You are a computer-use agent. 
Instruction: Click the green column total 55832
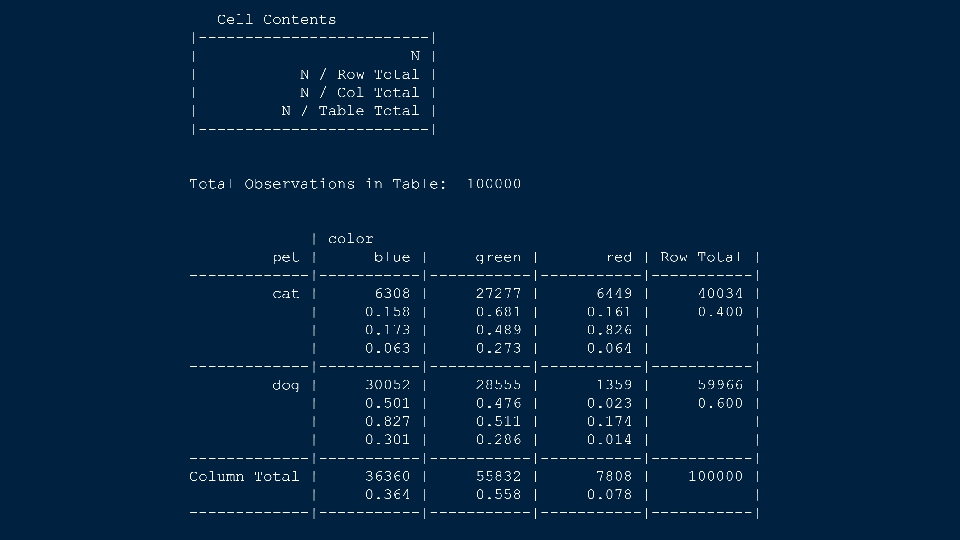pos(498,476)
